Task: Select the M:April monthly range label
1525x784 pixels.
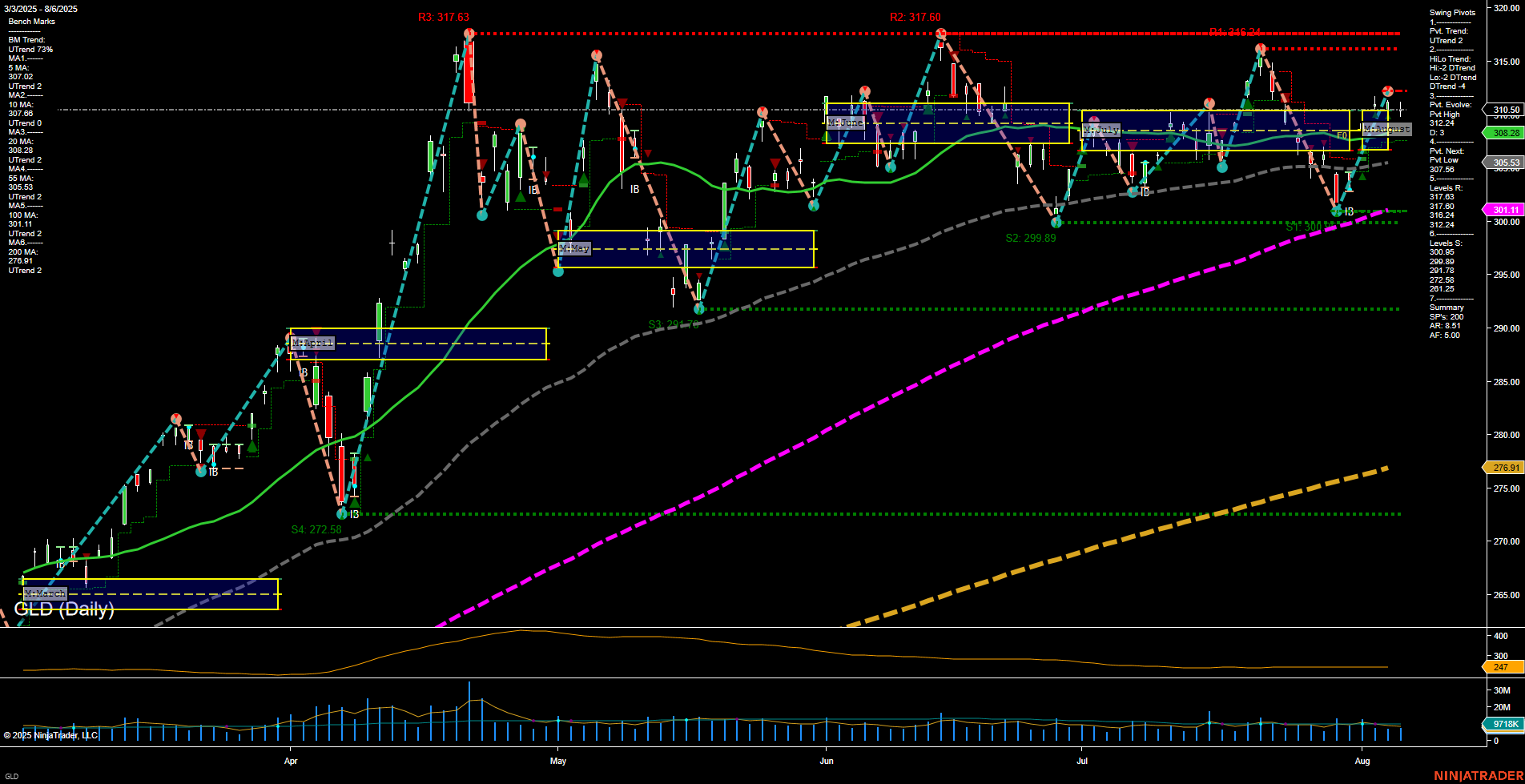Action: [x=312, y=343]
